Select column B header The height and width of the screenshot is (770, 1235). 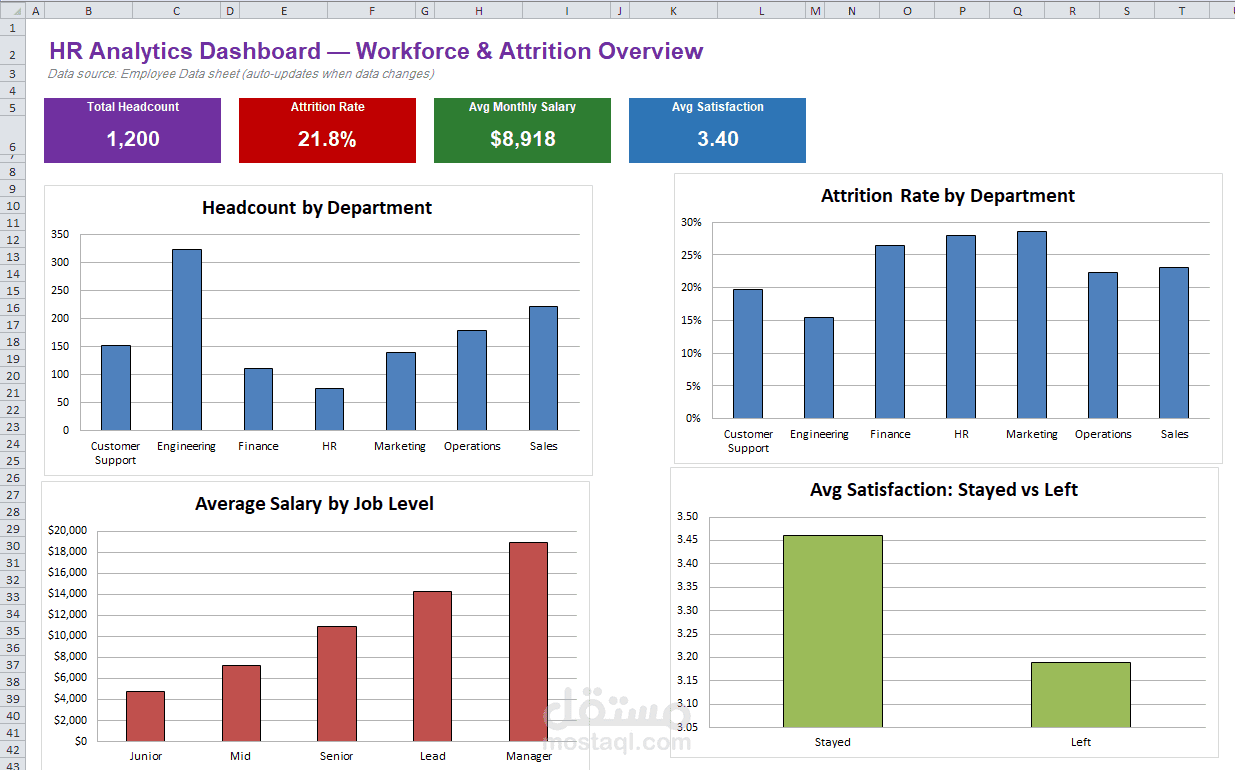click(x=89, y=11)
